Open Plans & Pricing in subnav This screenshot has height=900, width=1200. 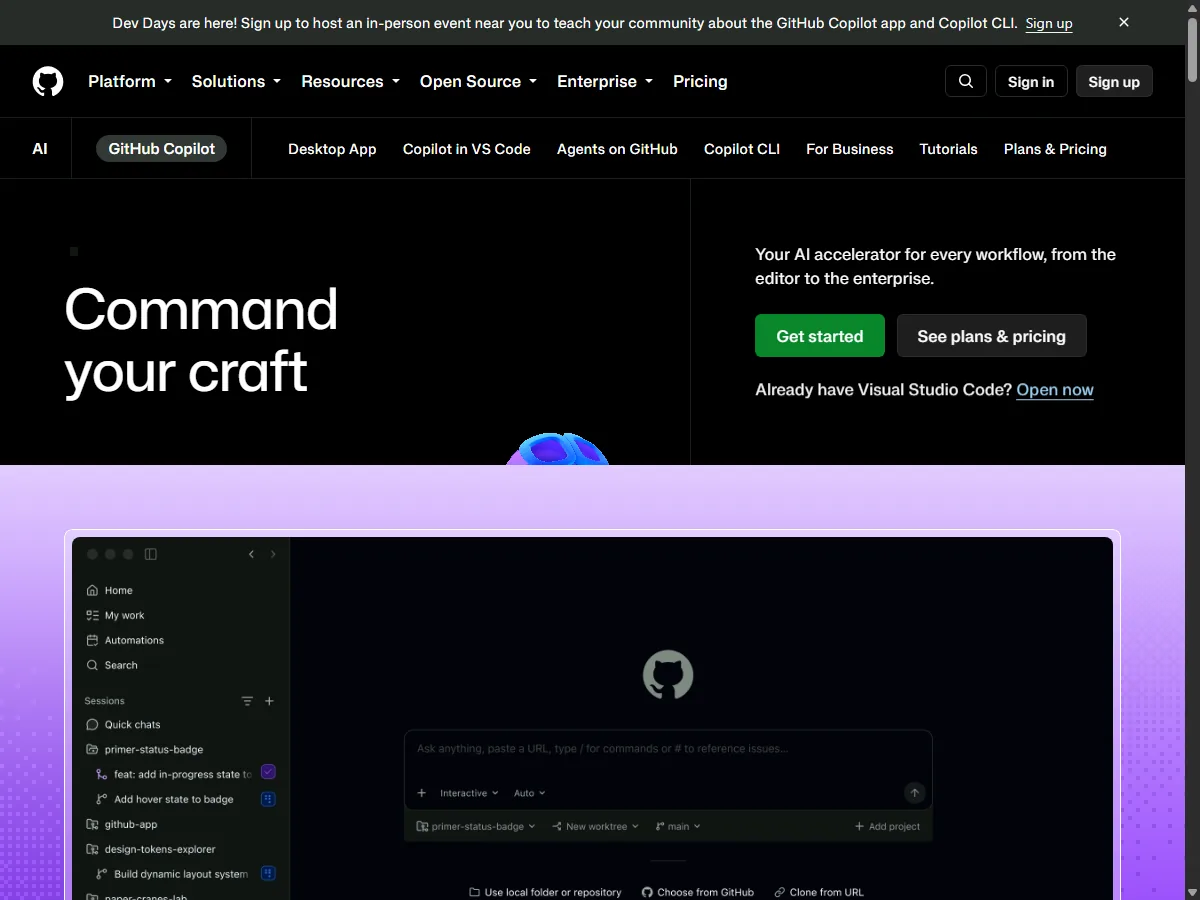1055,149
